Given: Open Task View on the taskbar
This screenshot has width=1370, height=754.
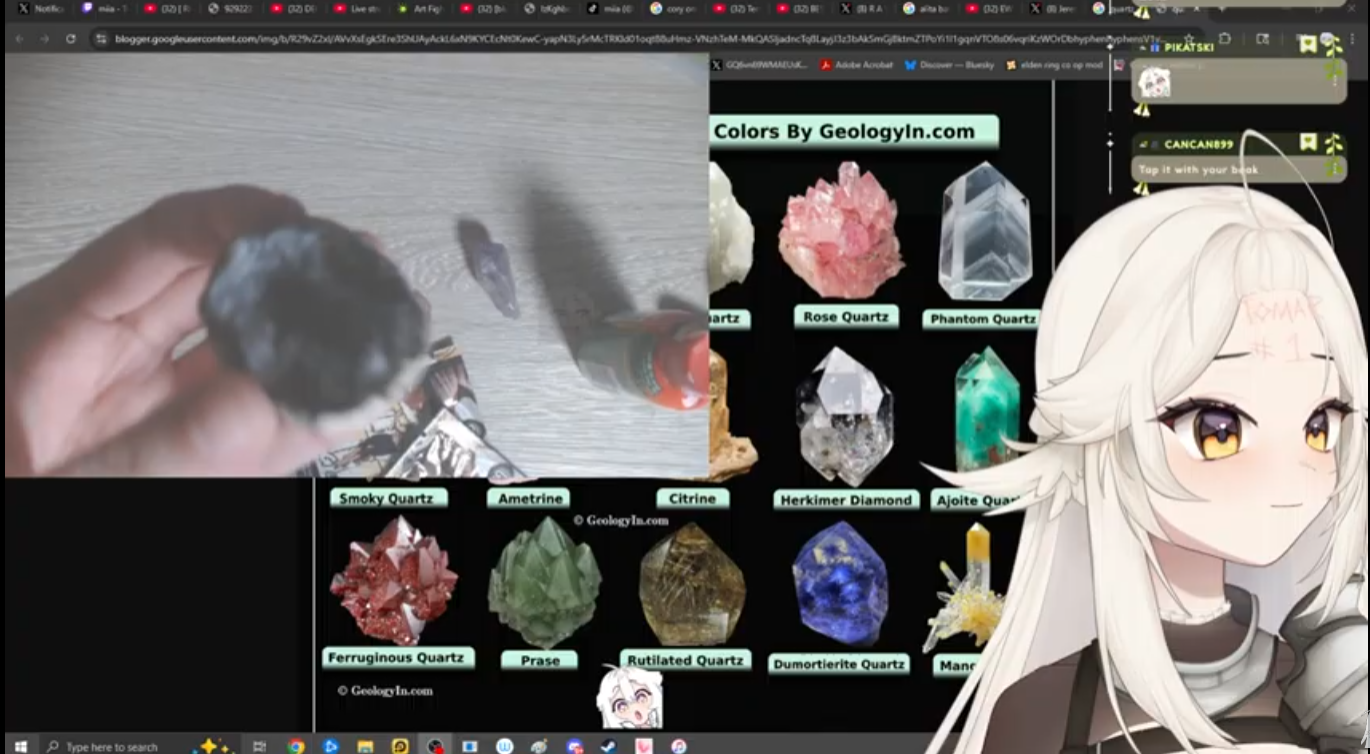Looking at the screenshot, I should tap(259, 745).
